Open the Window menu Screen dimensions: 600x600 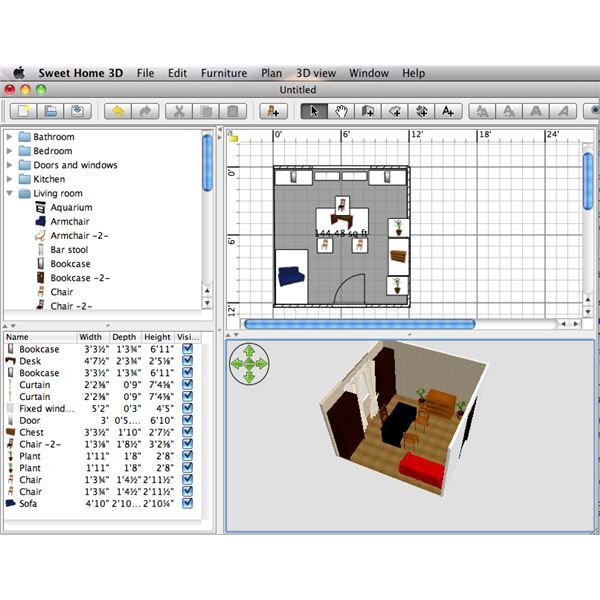point(369,73)
